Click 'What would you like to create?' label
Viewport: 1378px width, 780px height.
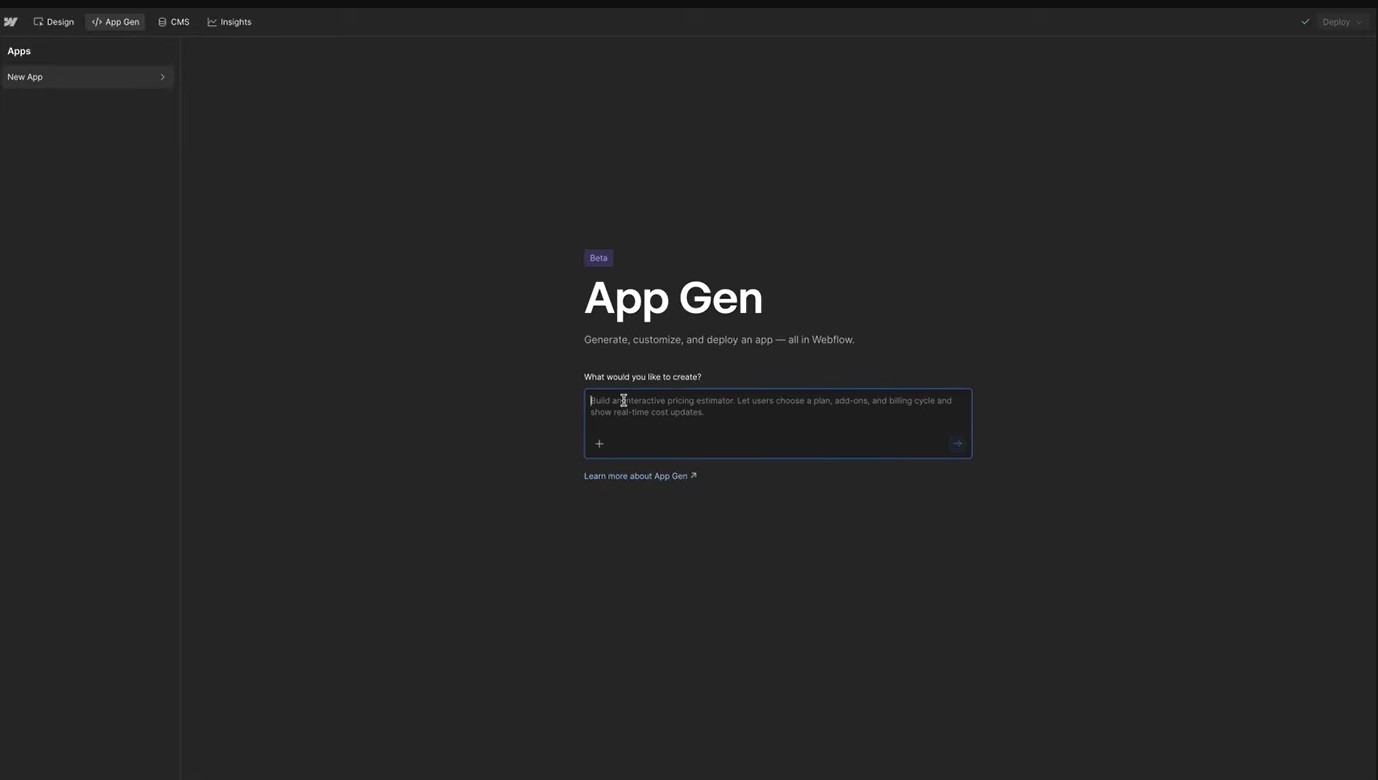coord(643,377)
